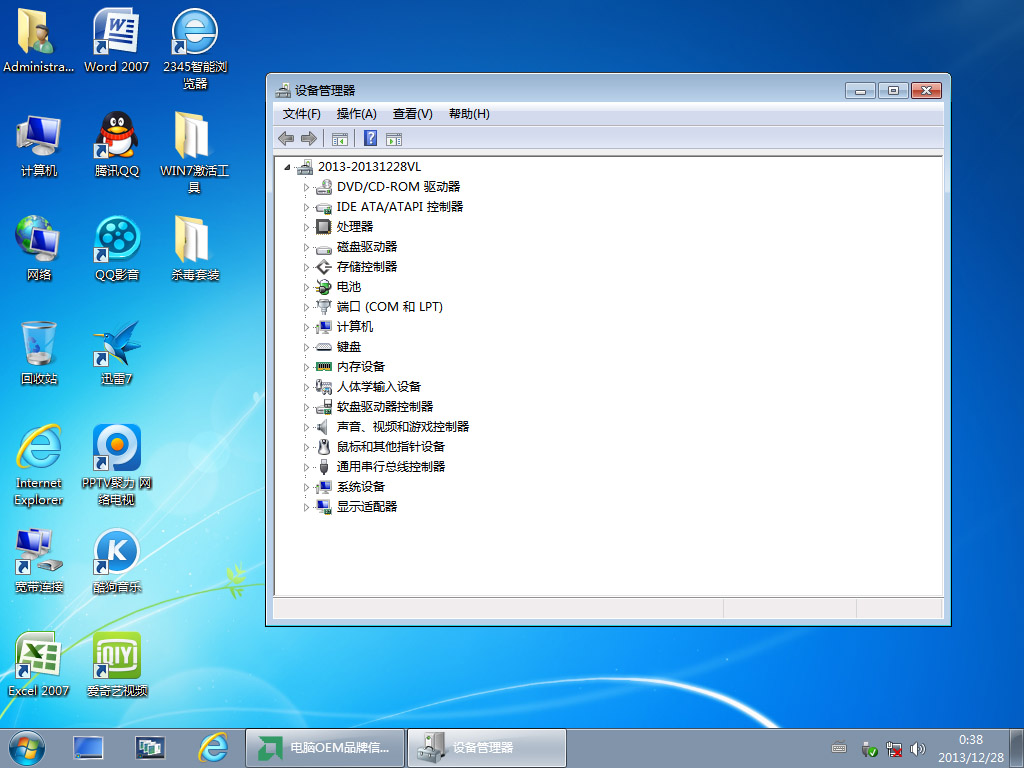1024x768 pixels.
Task: Click the show desktop taskbar shortcut
Action: pyautogui.click(x=88, y=748)
